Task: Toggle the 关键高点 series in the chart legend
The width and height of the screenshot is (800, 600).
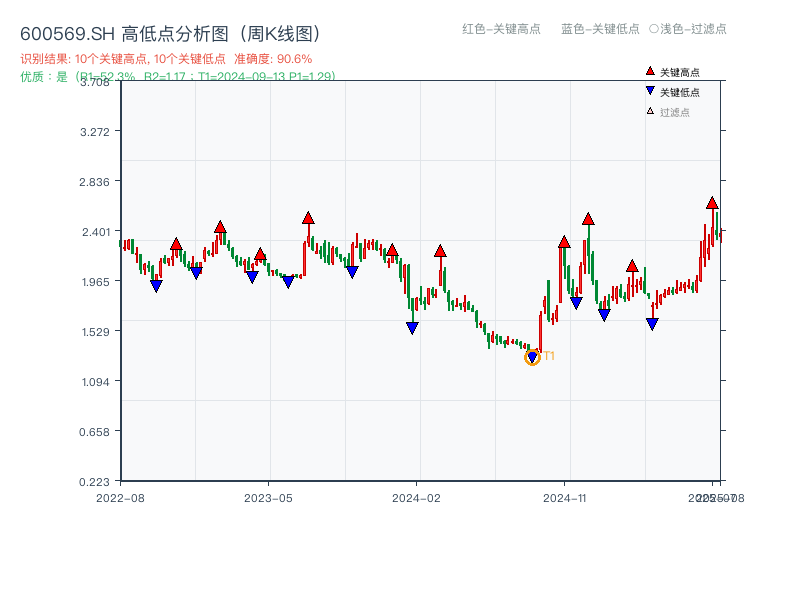Action: (x=672, y=72)
